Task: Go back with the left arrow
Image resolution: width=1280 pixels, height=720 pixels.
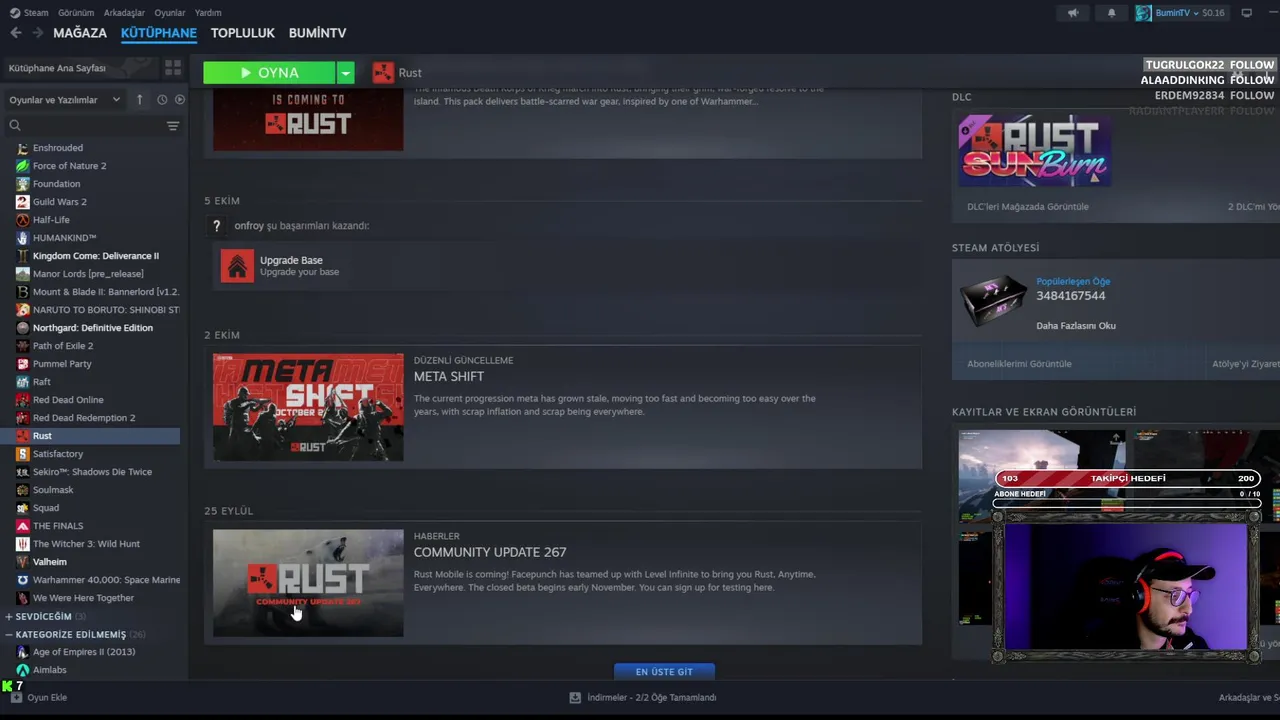Action: 15,33
